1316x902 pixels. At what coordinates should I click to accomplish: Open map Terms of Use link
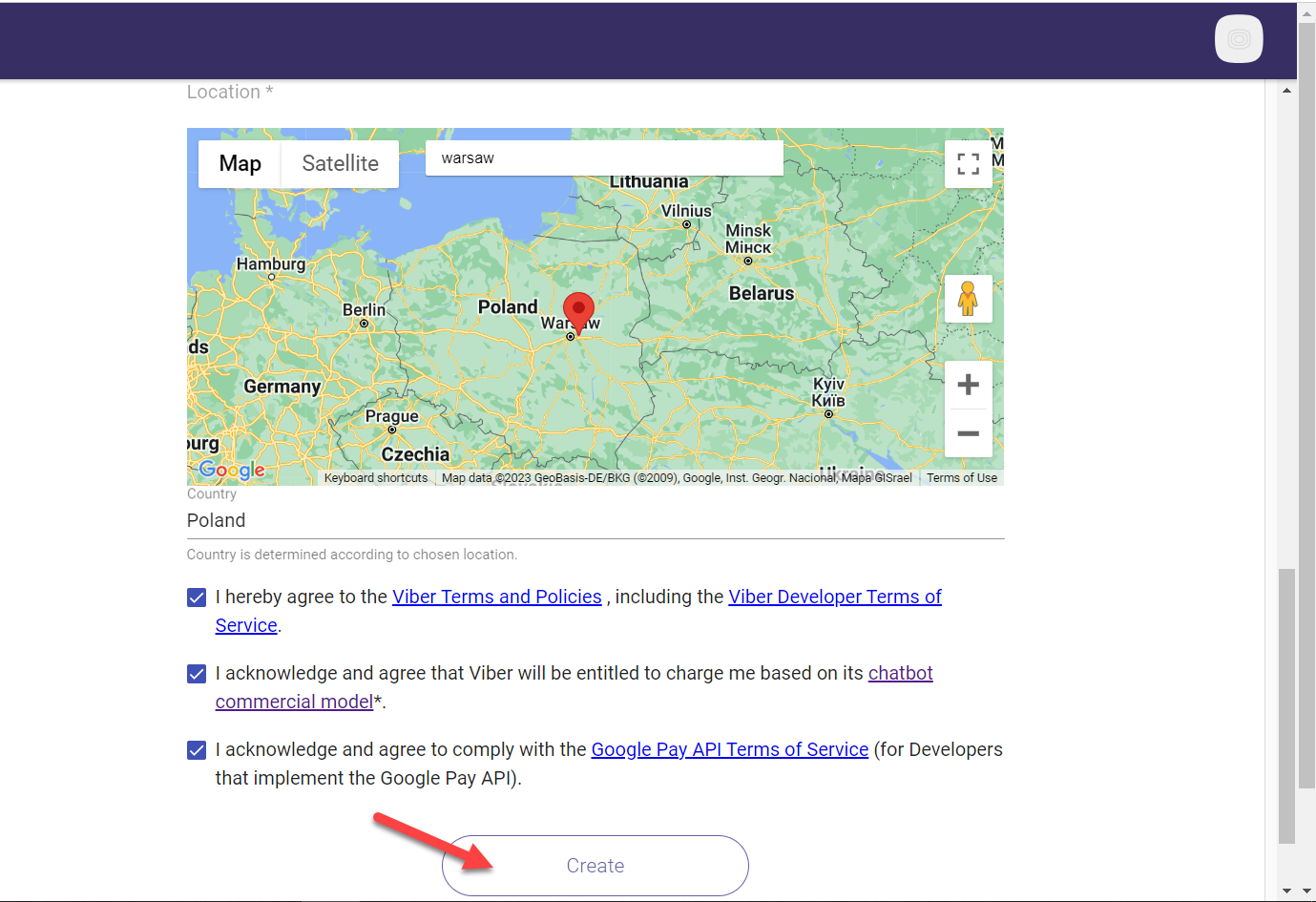[962, 478]
